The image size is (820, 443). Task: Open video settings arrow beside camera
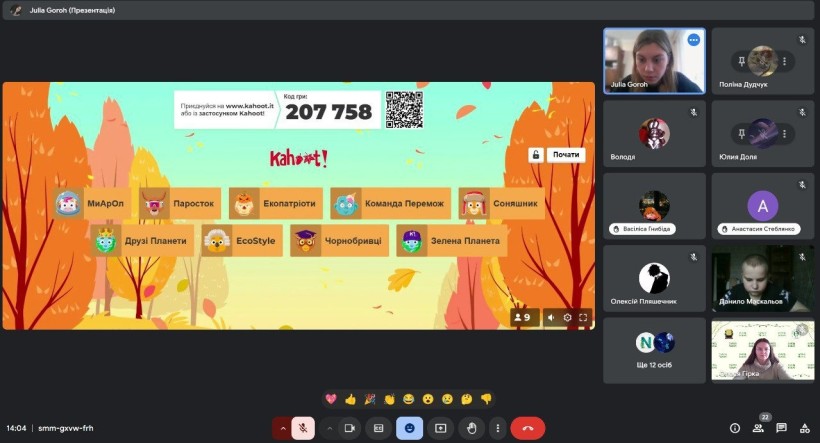click(x=329, y=428)
